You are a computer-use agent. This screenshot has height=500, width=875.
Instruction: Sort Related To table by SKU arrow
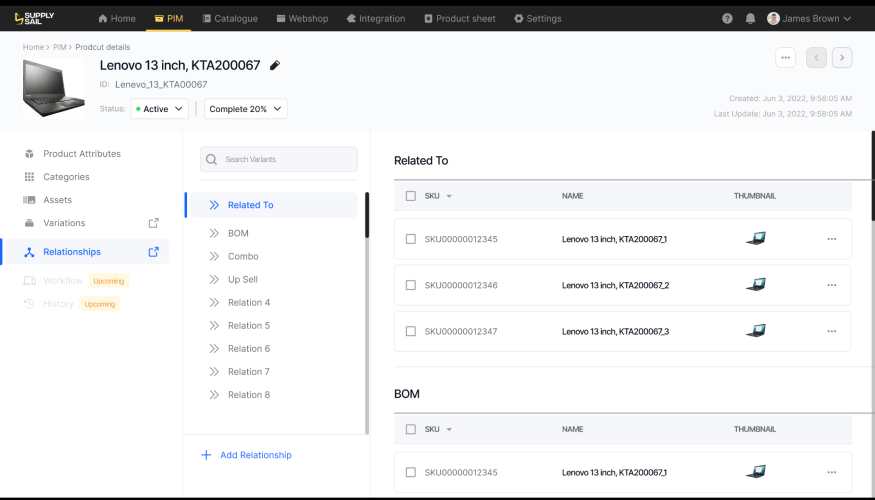(x=449, y=196)
